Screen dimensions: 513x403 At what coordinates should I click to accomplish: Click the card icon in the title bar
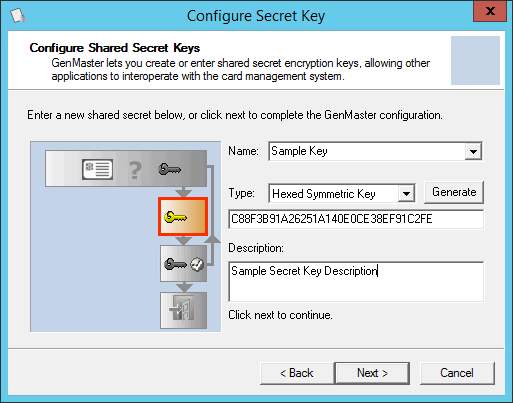18,16
